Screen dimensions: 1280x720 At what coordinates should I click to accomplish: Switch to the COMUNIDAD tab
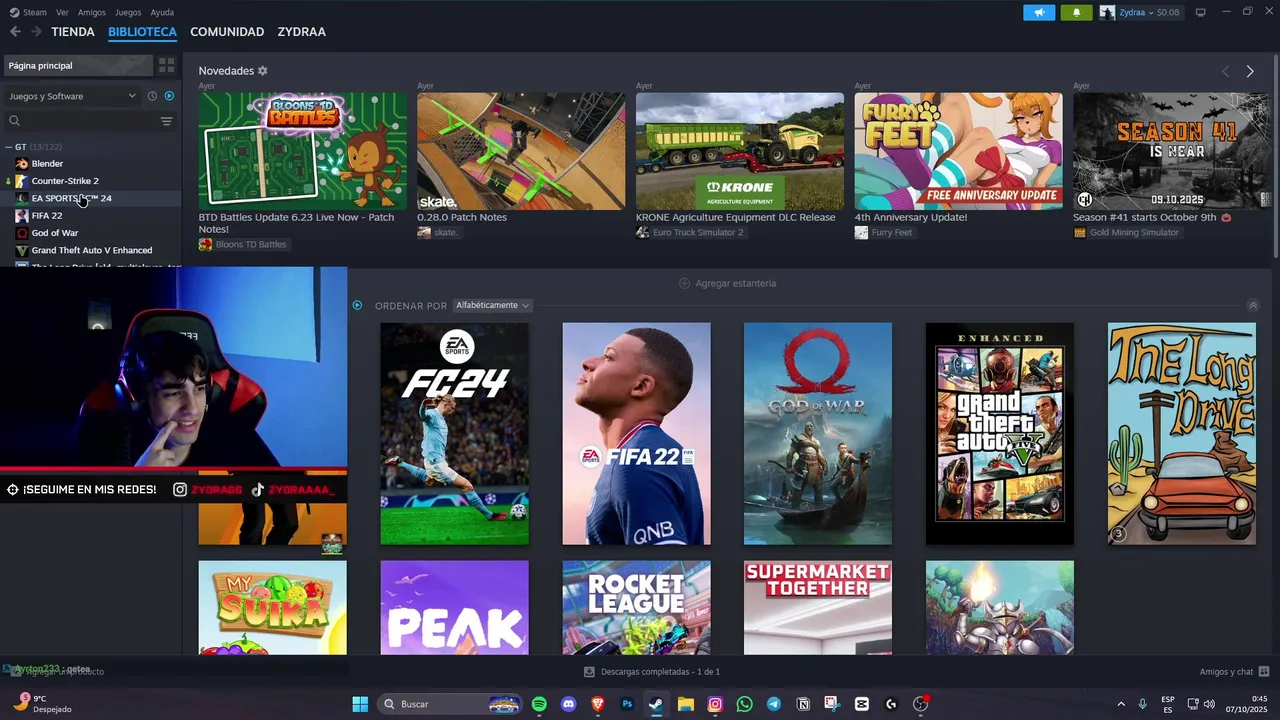click(x=227, y=32)
